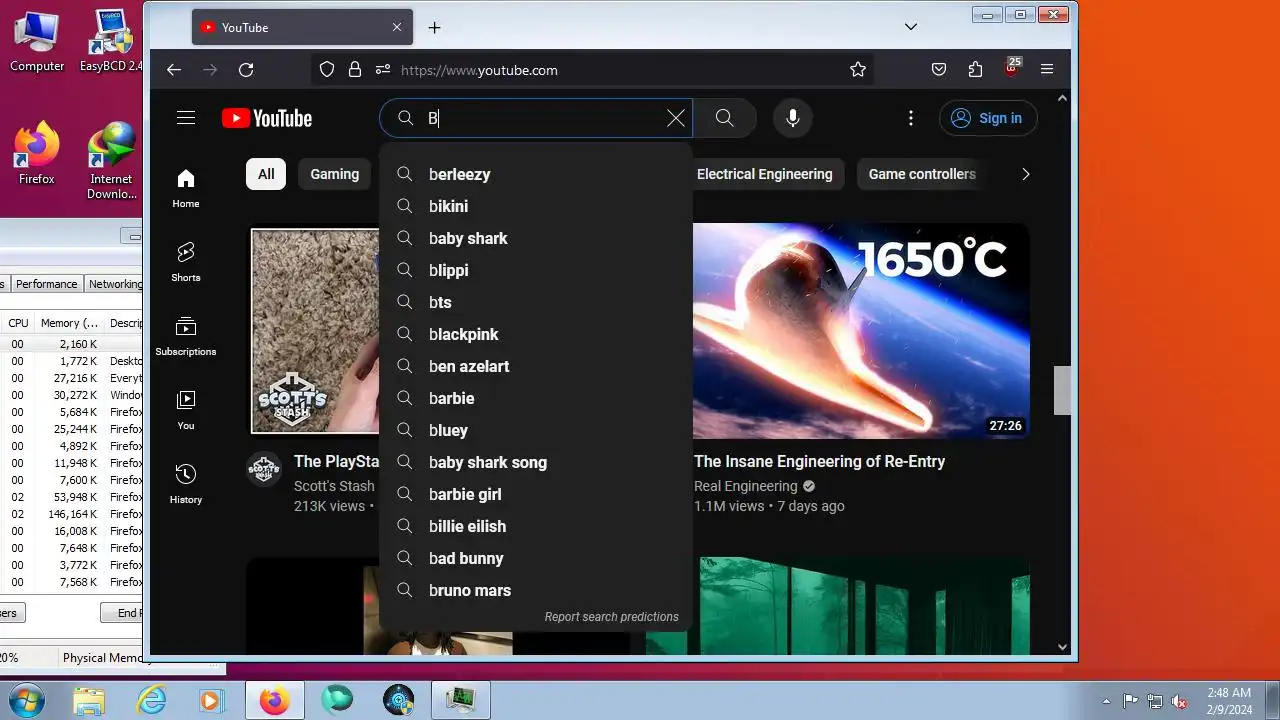1280x720 pixels.
Task: Select the Gaming filter chip
Action: point(334,174)
